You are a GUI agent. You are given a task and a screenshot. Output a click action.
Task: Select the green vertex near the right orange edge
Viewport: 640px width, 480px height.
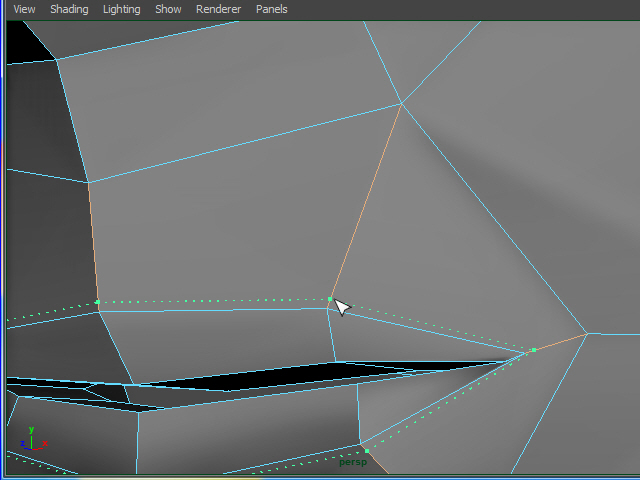[x=534, y=350]
